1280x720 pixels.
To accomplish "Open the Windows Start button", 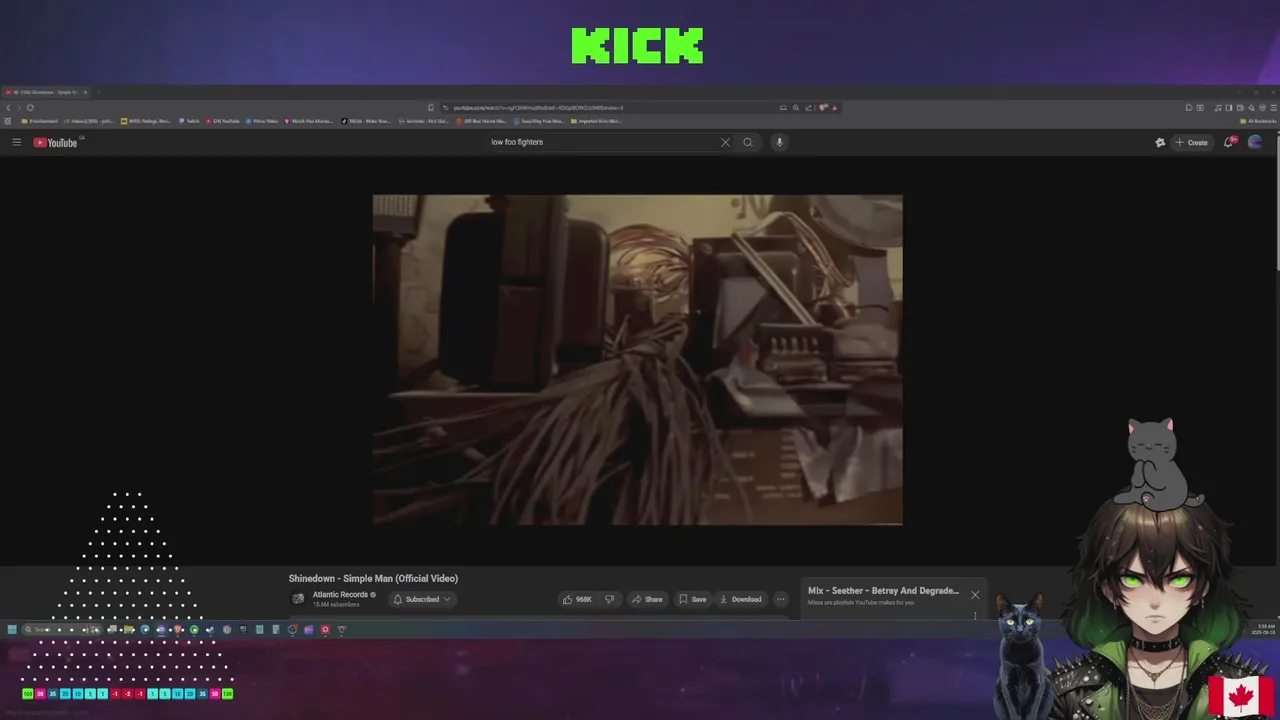I will tap(12, 629).
